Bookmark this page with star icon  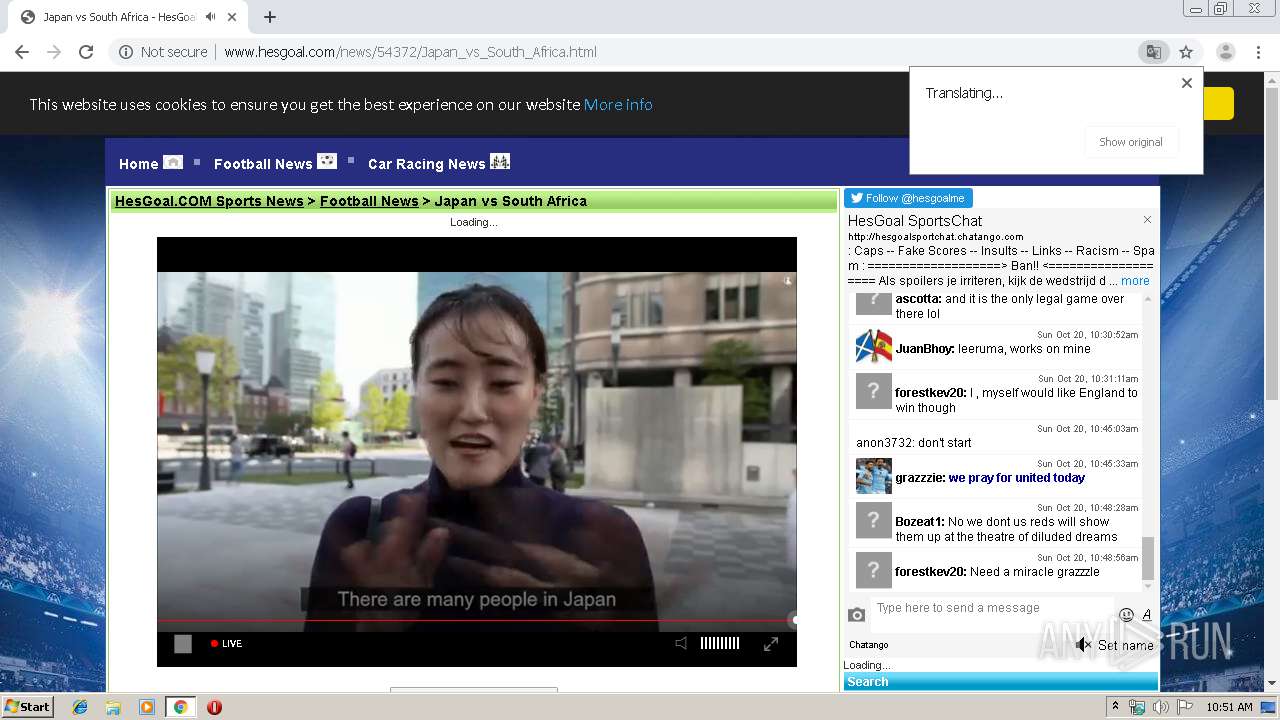click(x=1186, y=52)
